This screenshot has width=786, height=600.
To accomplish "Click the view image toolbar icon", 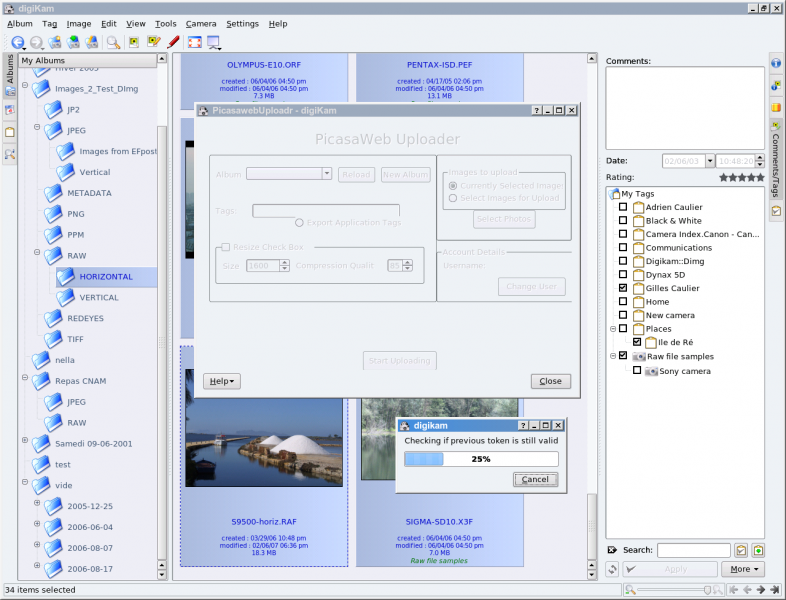I will click(134, 43).
